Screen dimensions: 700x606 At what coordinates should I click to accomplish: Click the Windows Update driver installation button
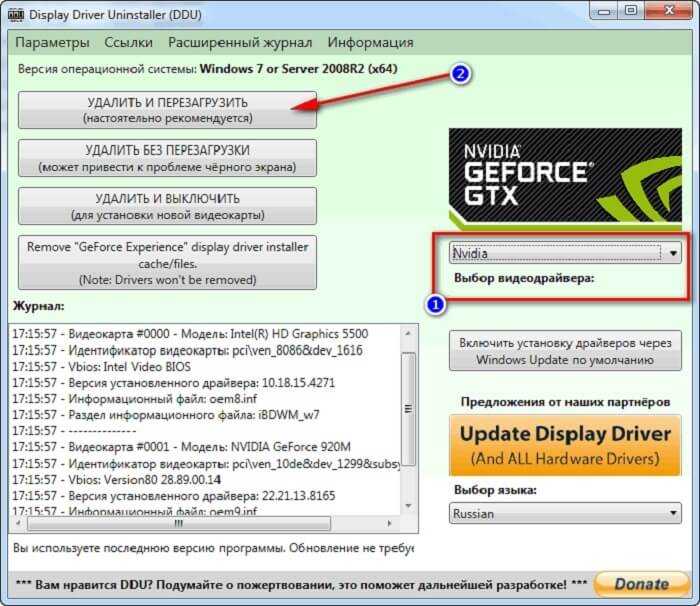pos(565,351)
